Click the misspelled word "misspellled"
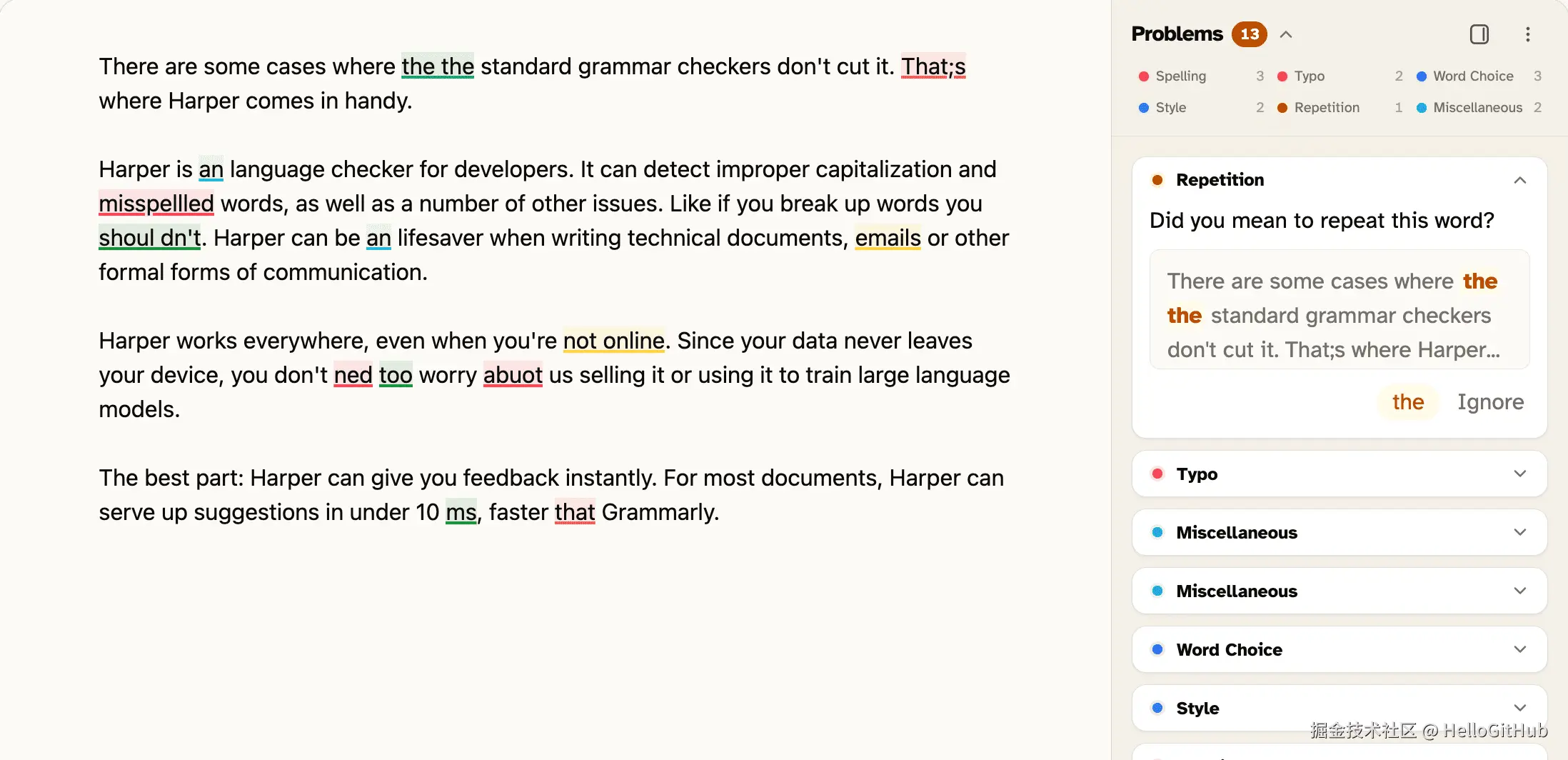1568x760 pixels. click(x=156, y=204)
